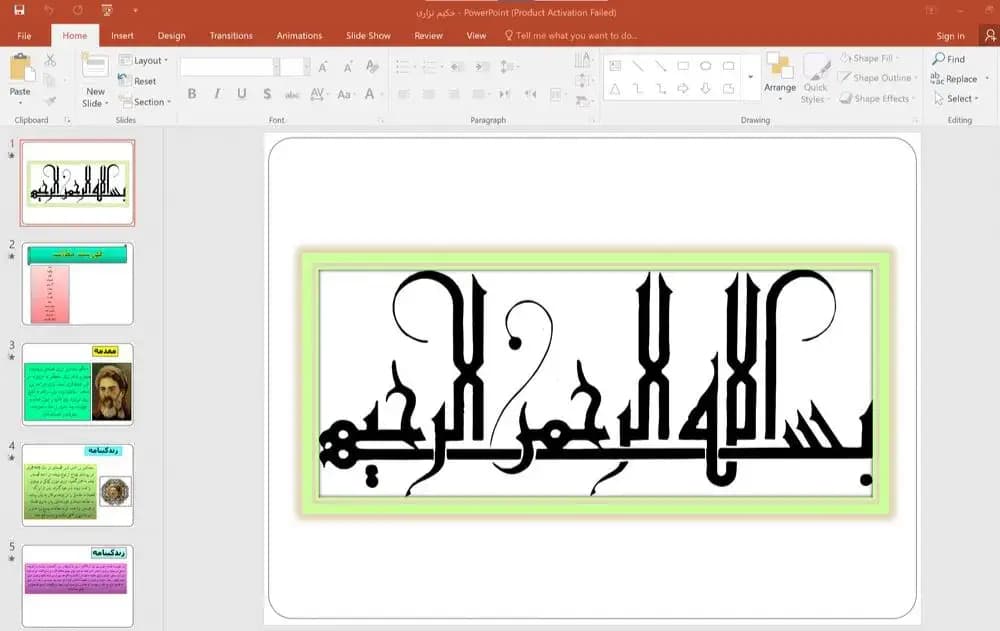The image size is (1000, 631).
Task: Click the Reset button in Slides group
Action: (138, 81)
